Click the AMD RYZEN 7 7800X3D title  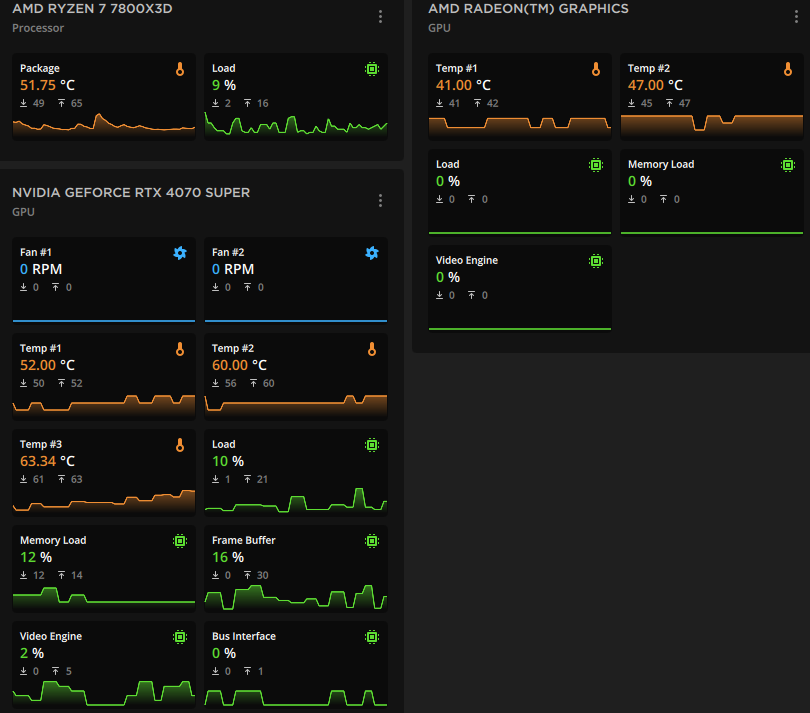pyautogui.click(x=92, y=9)
